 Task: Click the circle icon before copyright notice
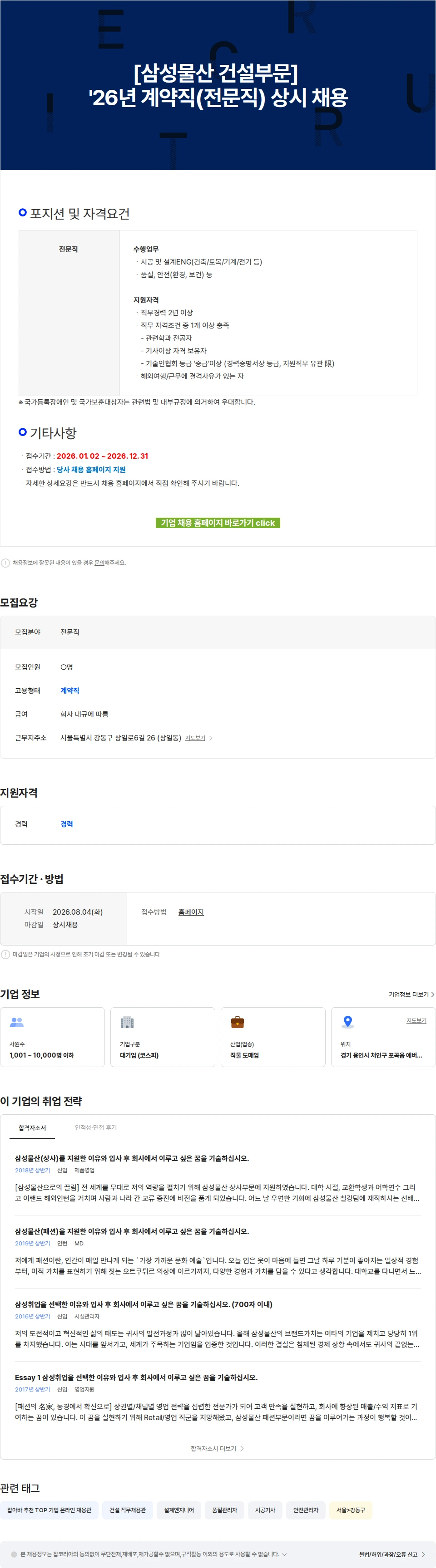coord(14,1554)
